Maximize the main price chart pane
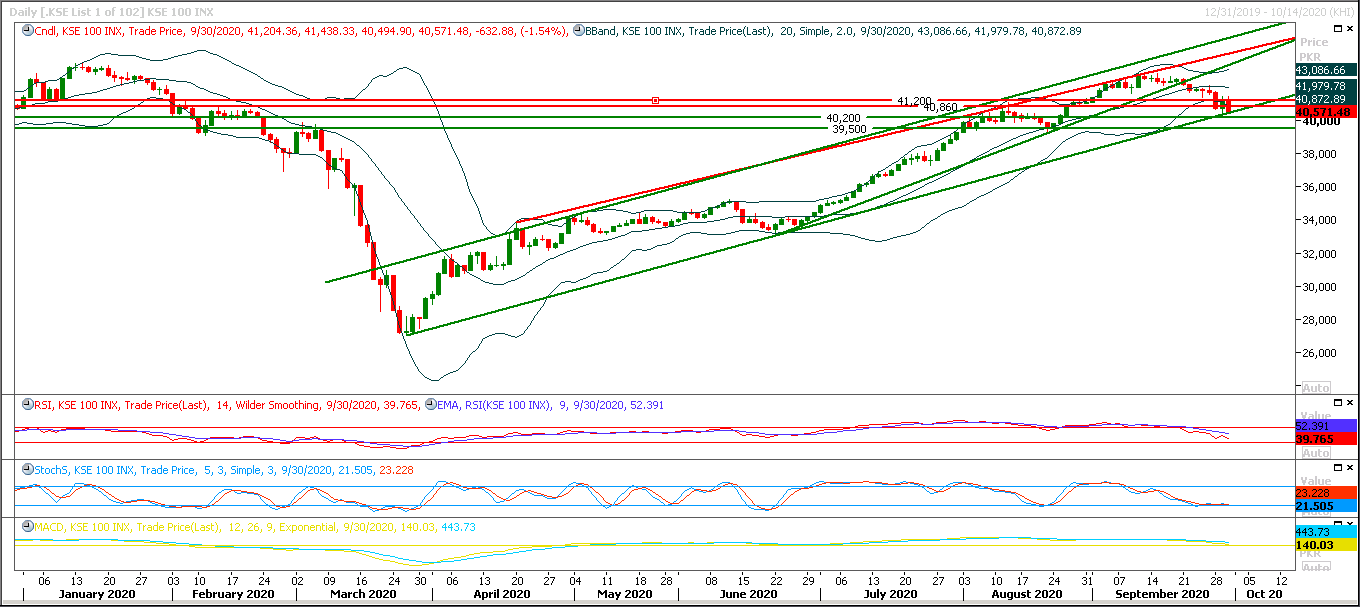Image resolution: width=1360 pixels, height=607 pixels. click(x=1337, y=30)
